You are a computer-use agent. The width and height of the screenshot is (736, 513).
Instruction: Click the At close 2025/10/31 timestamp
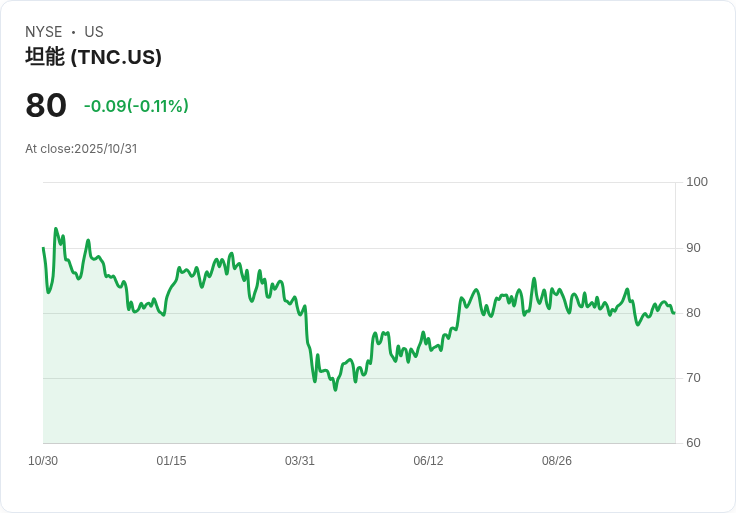[x=81, y=149]
